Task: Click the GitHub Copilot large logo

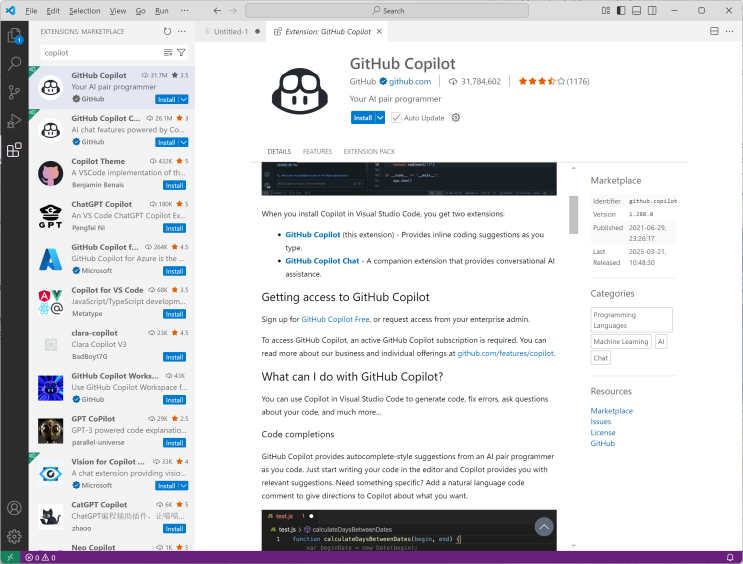Action: click(300, 91)
